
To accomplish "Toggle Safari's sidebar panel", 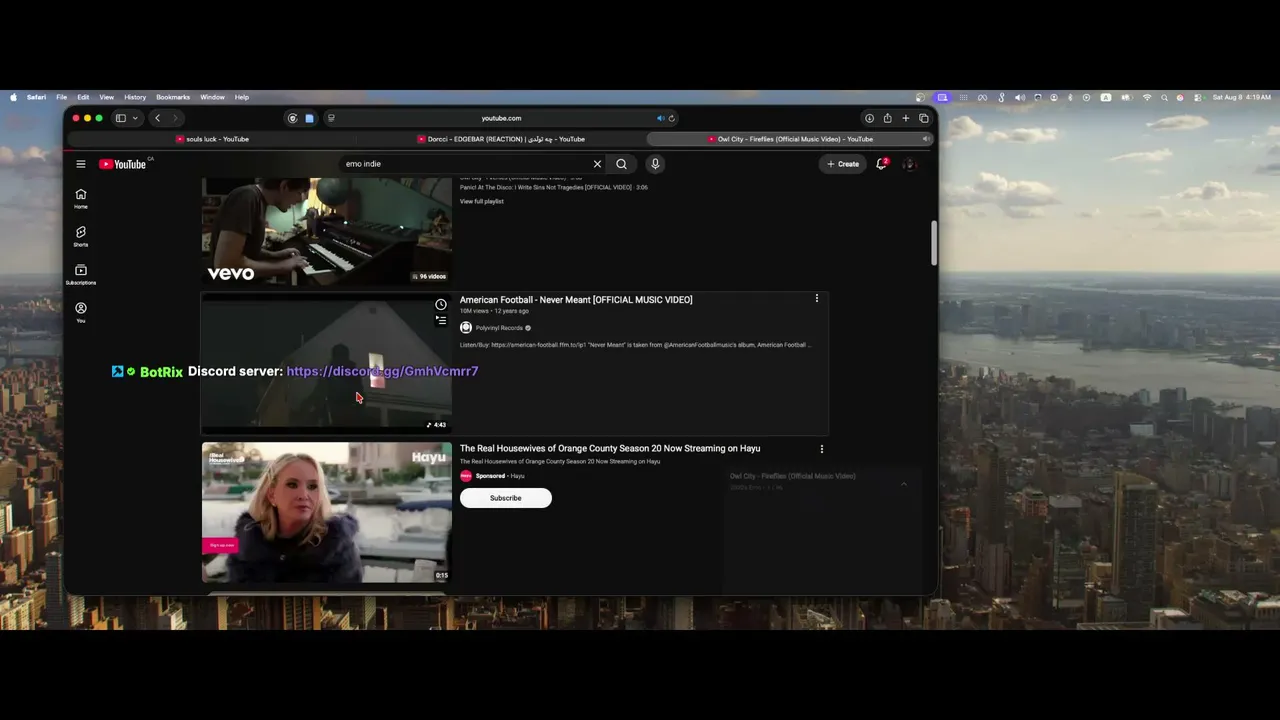I will pyautogui.click(x=120, y=118).
